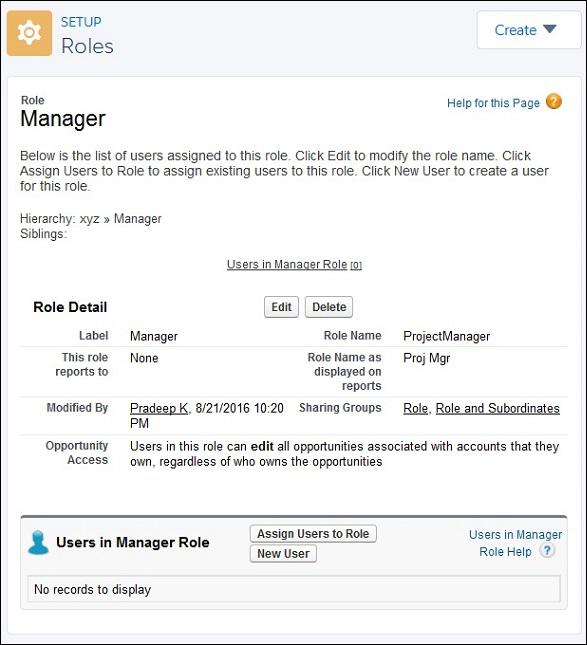Click the No records to display row
Viewport: 587px width, 645px height.
coord(294,589)
